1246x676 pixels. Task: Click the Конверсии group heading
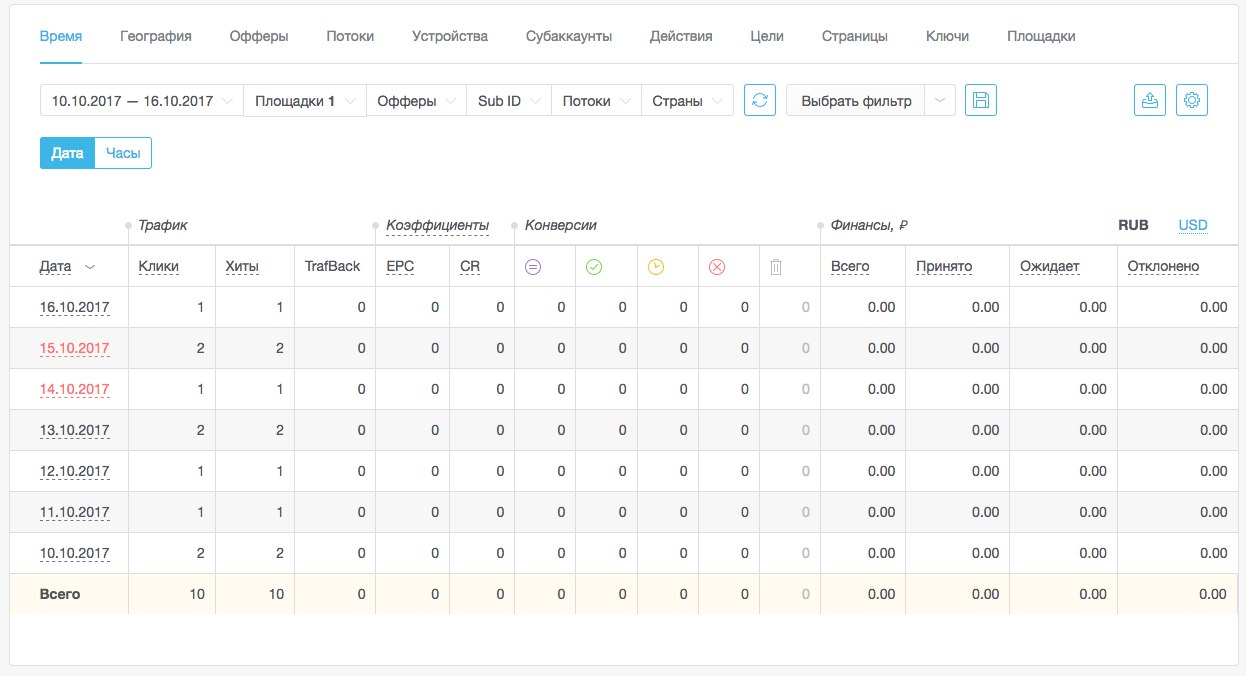point(561,226)
